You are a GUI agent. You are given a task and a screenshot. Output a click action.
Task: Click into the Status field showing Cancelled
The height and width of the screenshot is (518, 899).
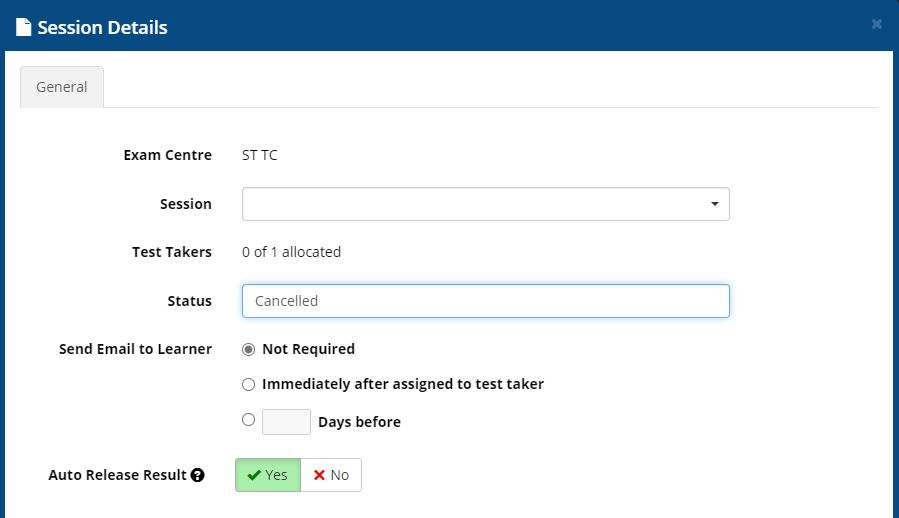(x=485, y=301)
